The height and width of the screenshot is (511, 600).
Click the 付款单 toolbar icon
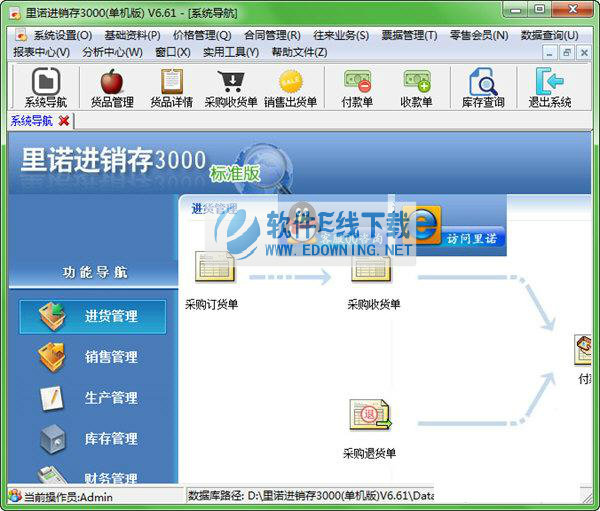tap(357, 82)
